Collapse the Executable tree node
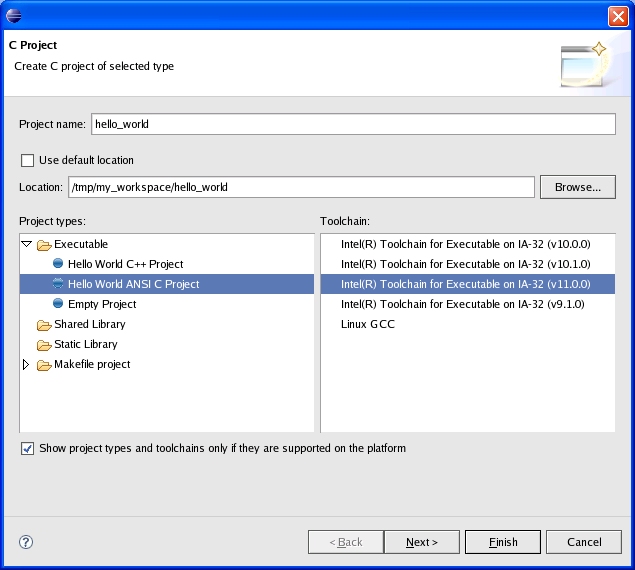 [x=27, y=244]
